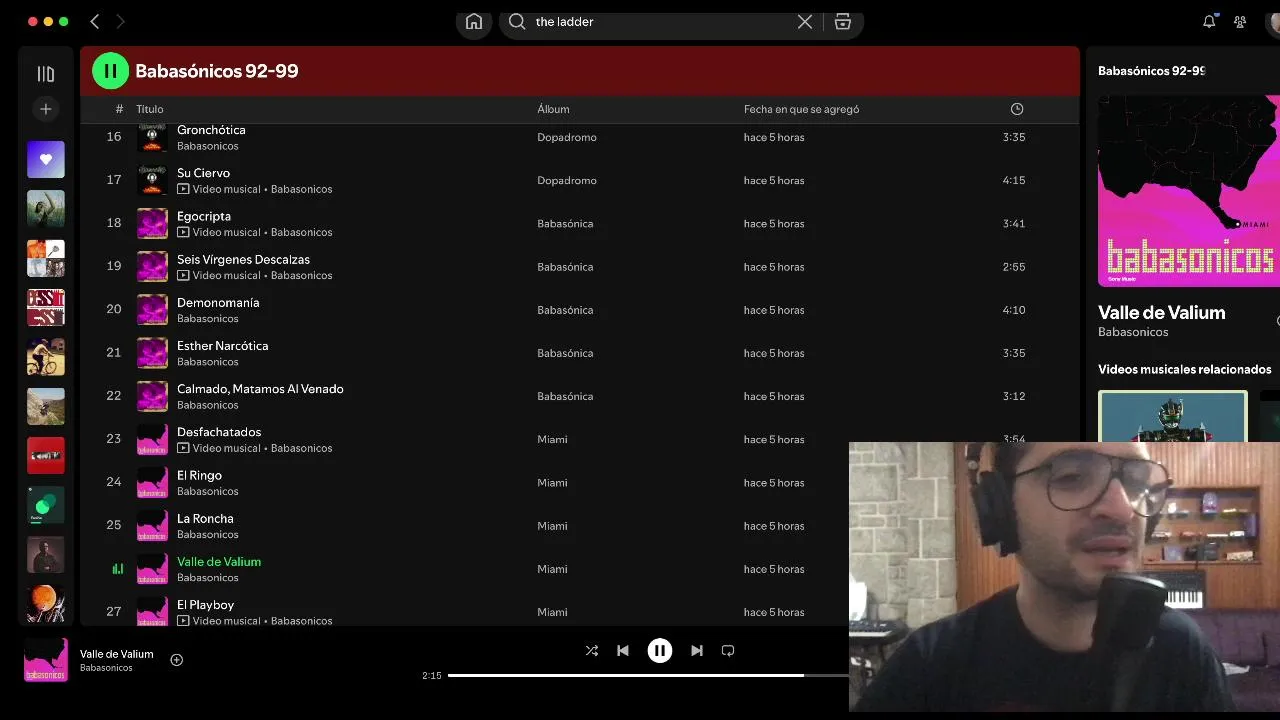Viewport: 1280px width, 720px height.
Task: Click the macOS green fullscreen window button
Action: coord(64,21)
